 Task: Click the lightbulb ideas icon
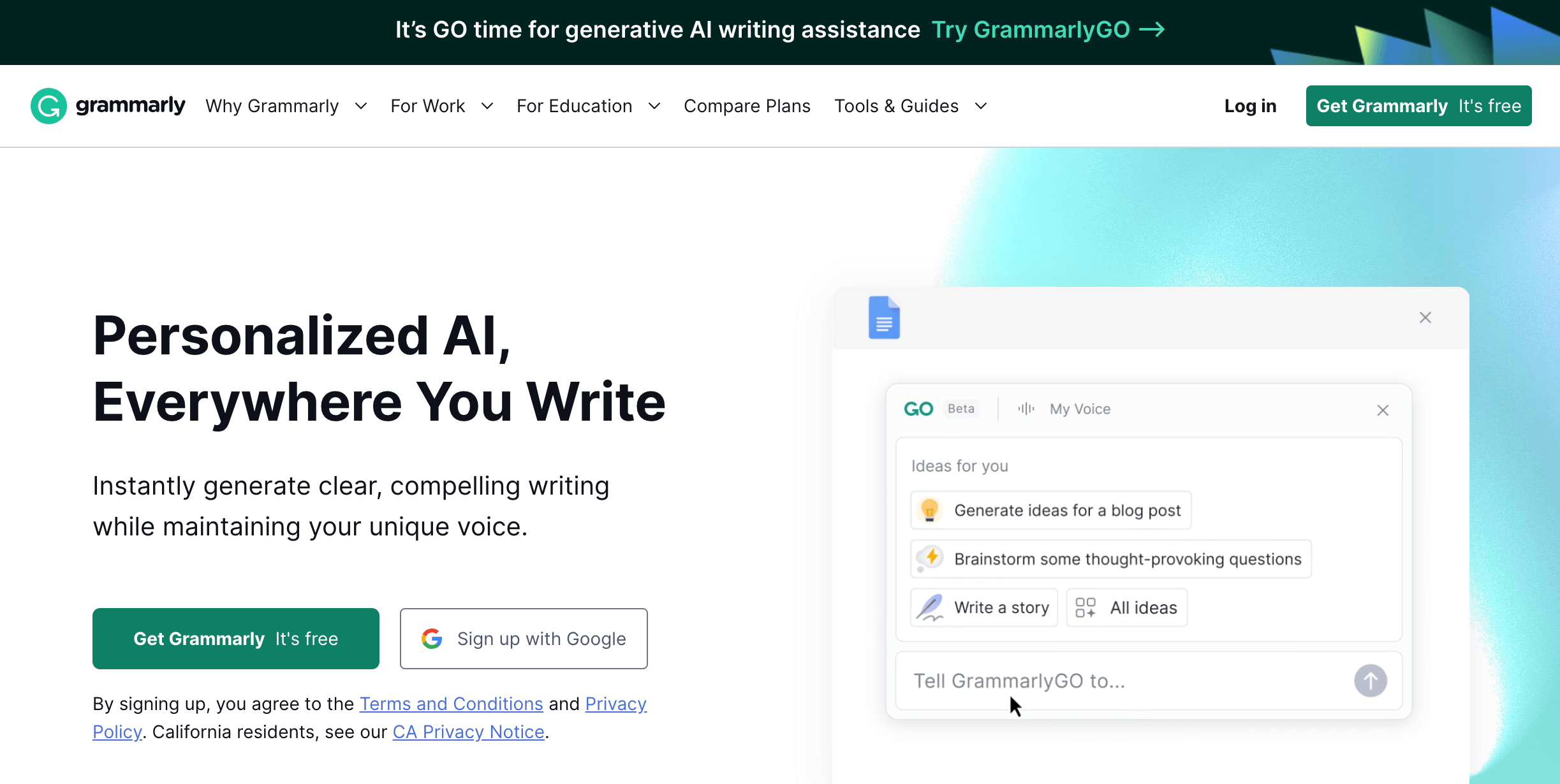[x=929, y=510]
